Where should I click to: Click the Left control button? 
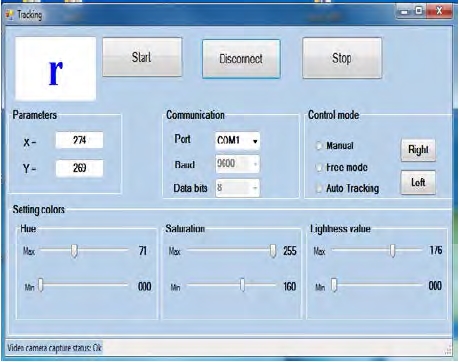tap(418, 182)
